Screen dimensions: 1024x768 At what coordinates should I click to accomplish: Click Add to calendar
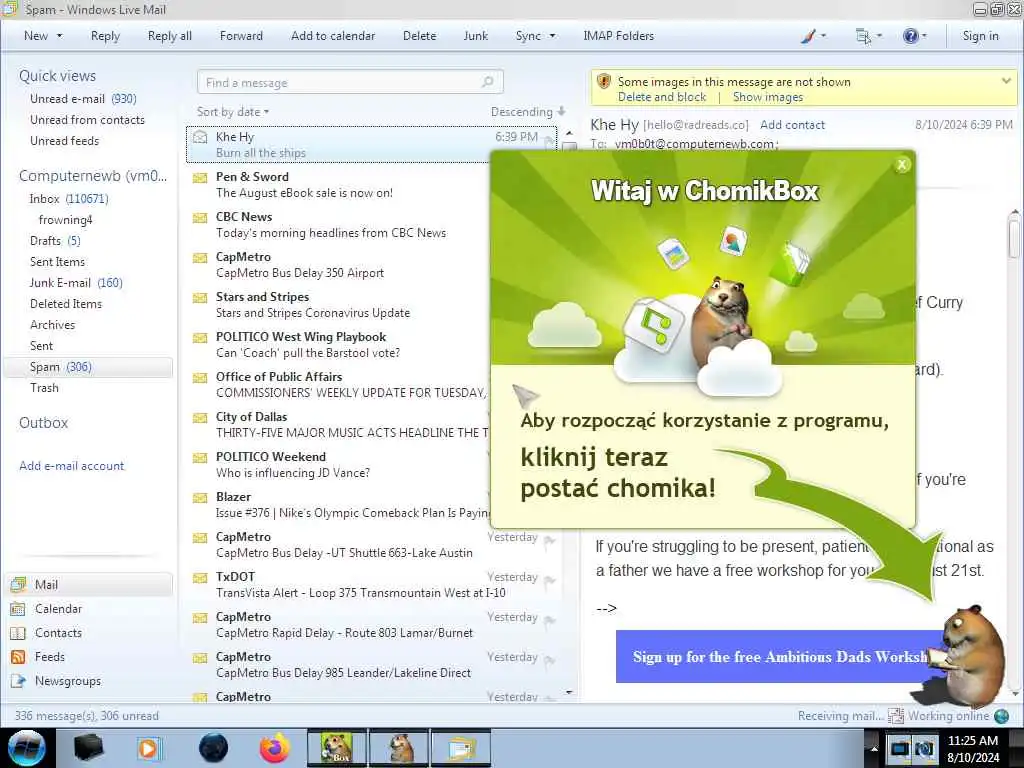333,36
